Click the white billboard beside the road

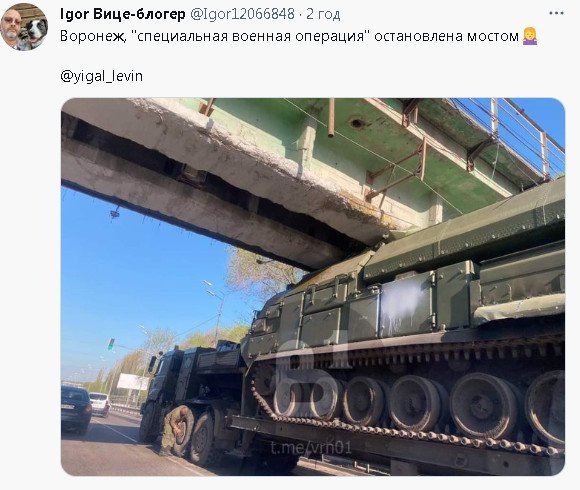click(133, 381)
